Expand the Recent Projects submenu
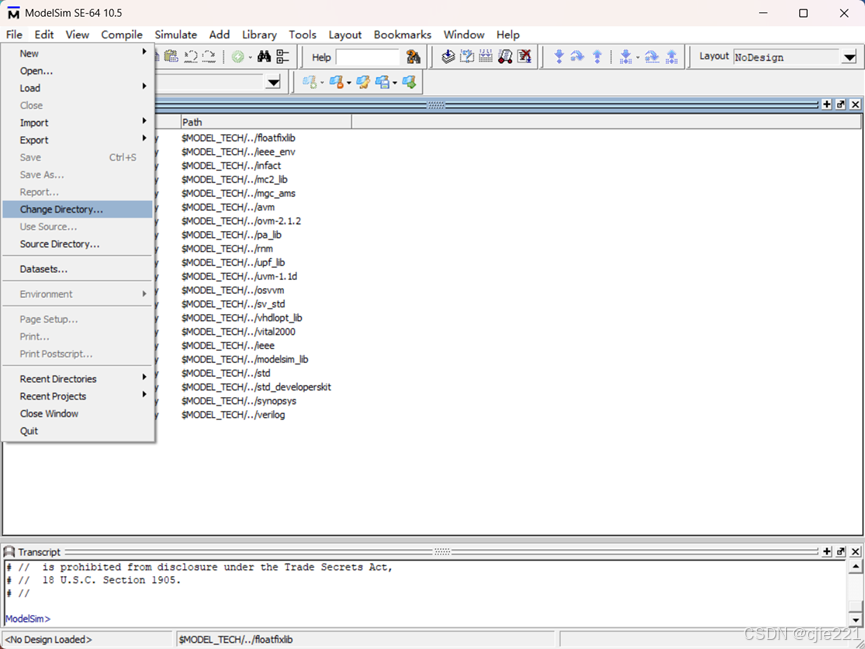 (77, 396)
